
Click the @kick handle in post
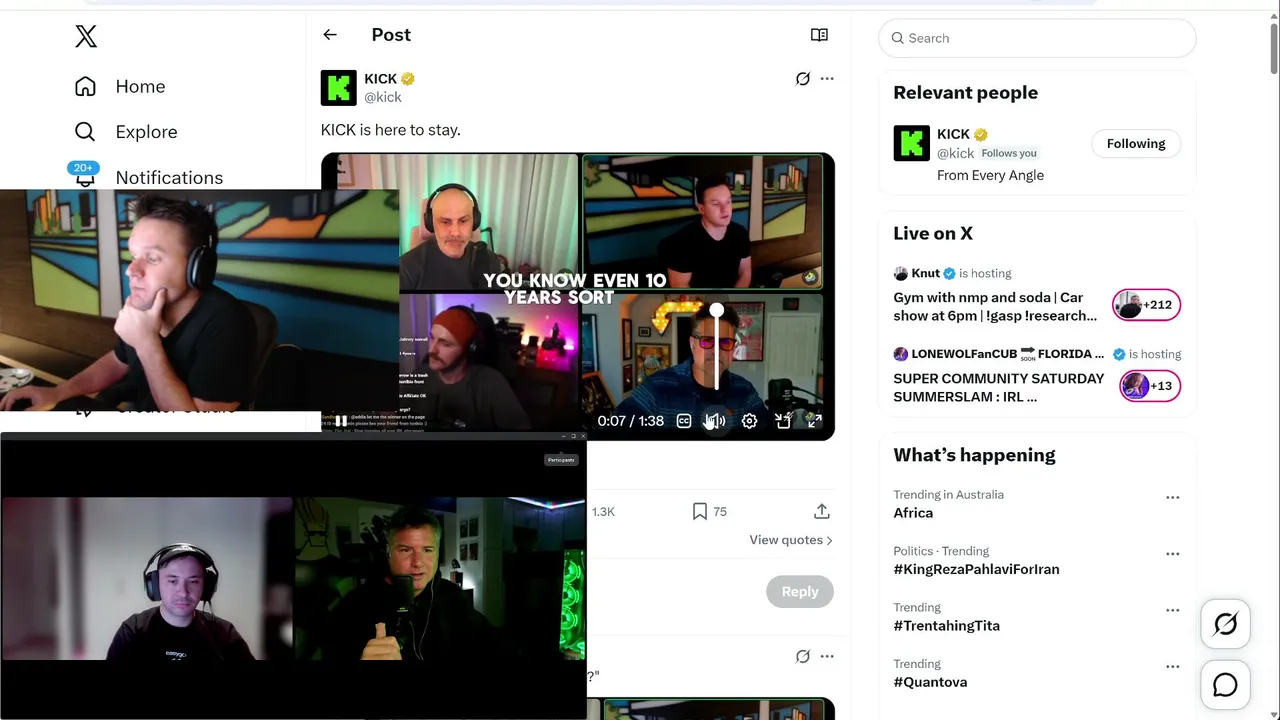click(x=382, y=97)
